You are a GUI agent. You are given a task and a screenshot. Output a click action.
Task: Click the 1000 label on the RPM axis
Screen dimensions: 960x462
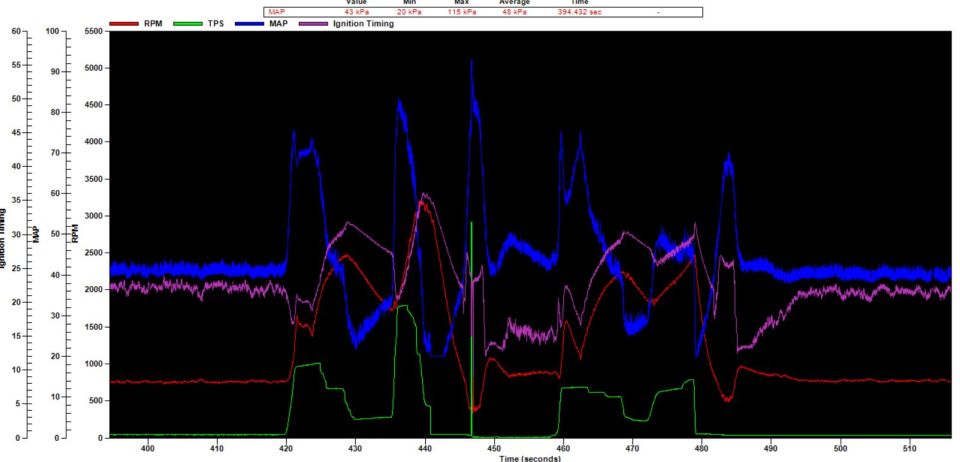[94, 364]
